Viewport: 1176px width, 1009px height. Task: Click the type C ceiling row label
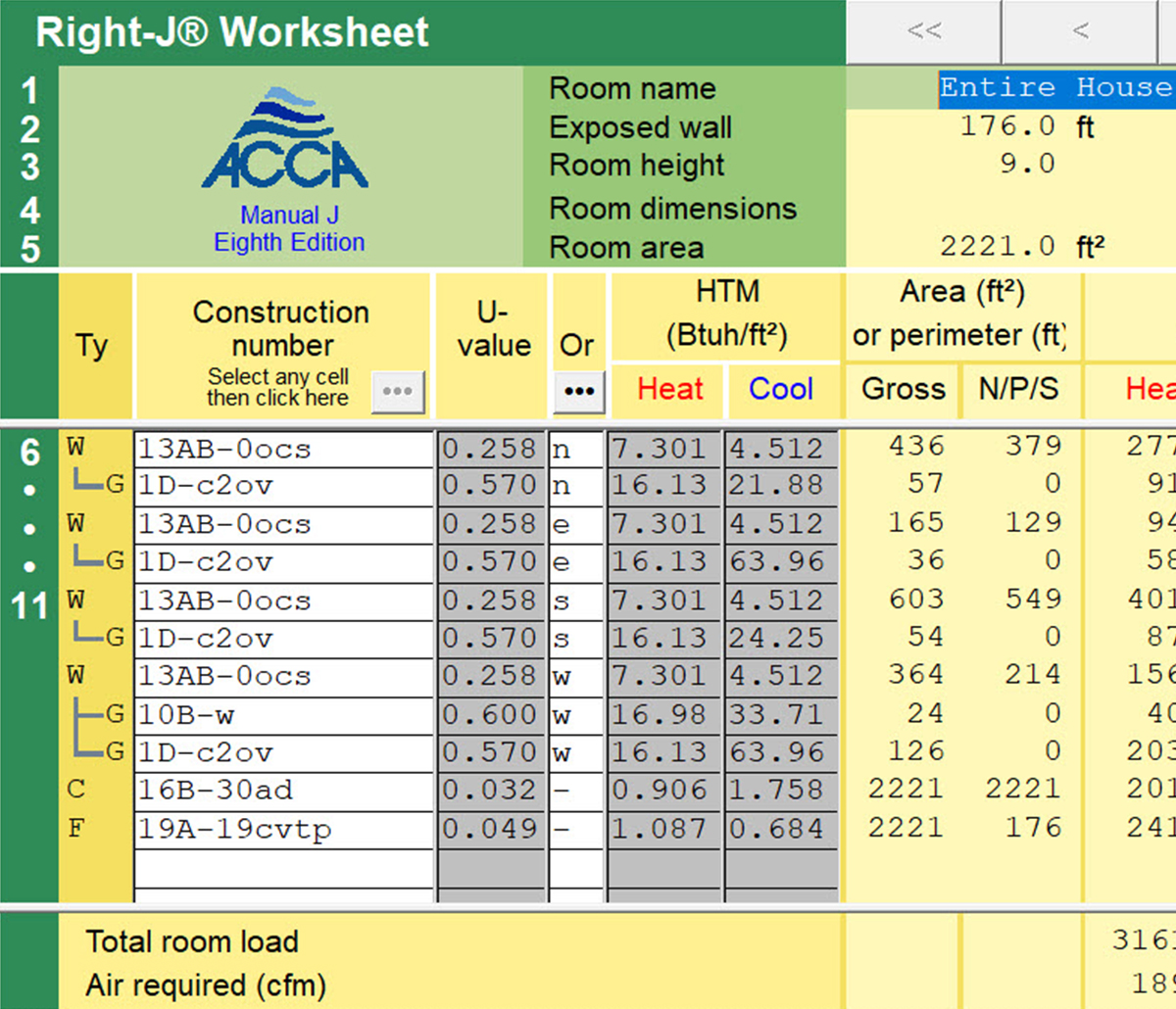tap(76, 790)
